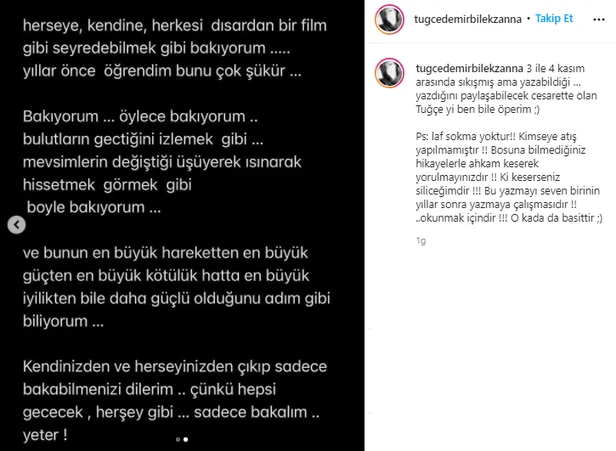Select the second active carousel dot
The image size is (616, 451).
click(x=186, y=439)
